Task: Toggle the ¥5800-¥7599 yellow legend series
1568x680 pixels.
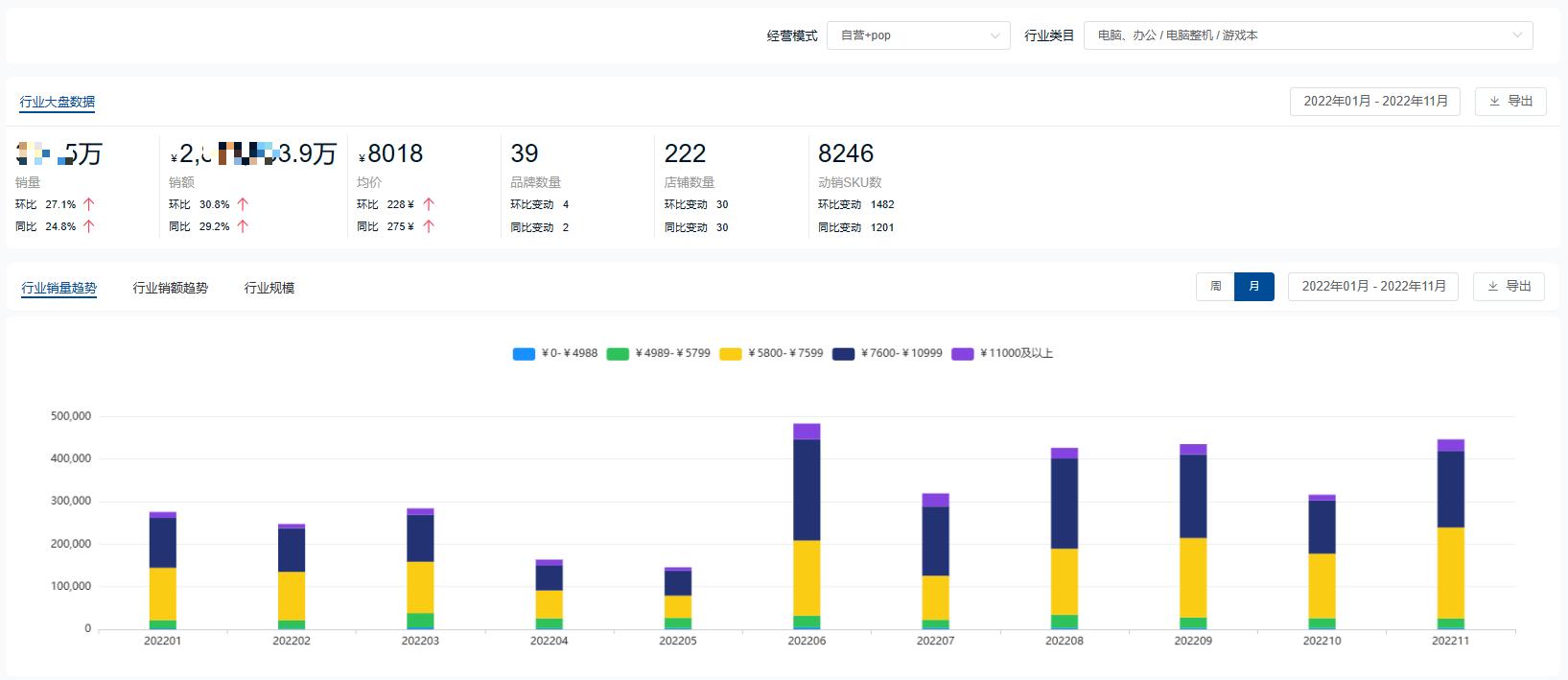Action: tap(771, 354)
